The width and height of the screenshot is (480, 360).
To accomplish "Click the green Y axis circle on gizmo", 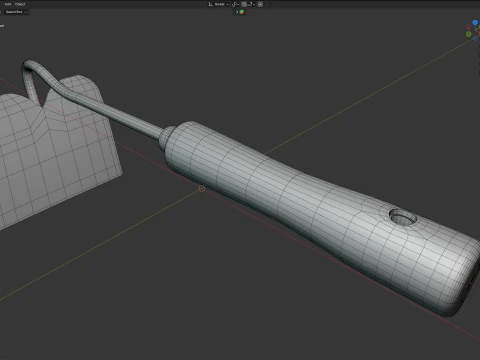I will [x=469, y=34].
